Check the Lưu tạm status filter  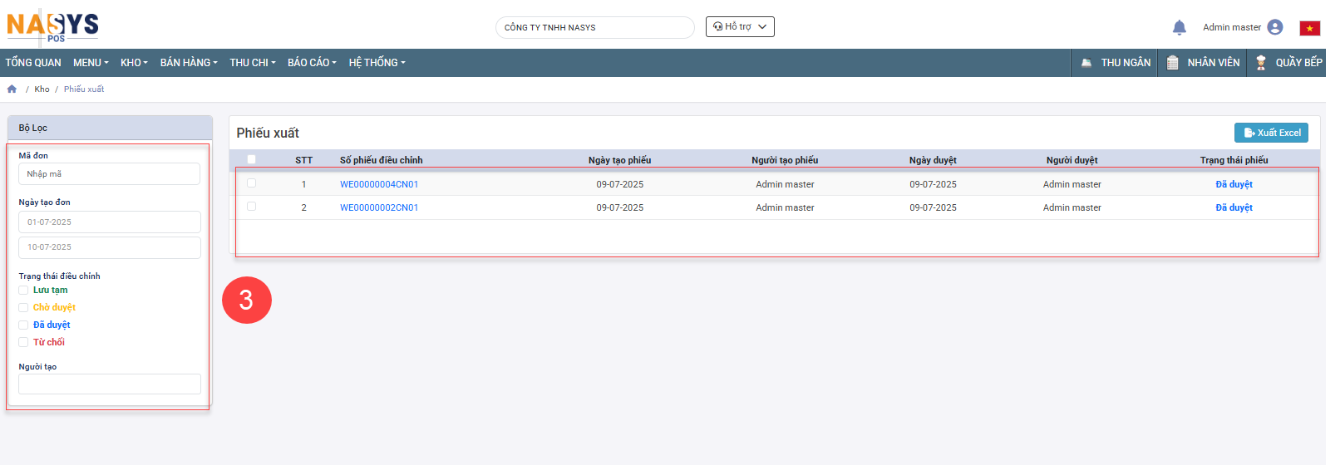pos(24,290)
